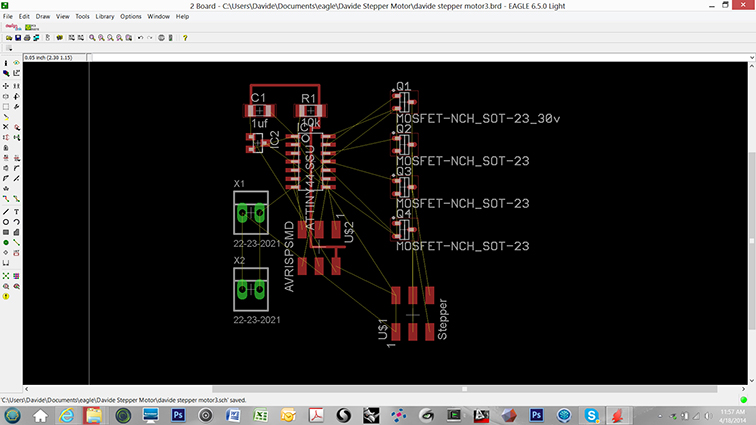
Task: Open the Grid settings icon
Action: pyautogui.click(x=9, y=48)
